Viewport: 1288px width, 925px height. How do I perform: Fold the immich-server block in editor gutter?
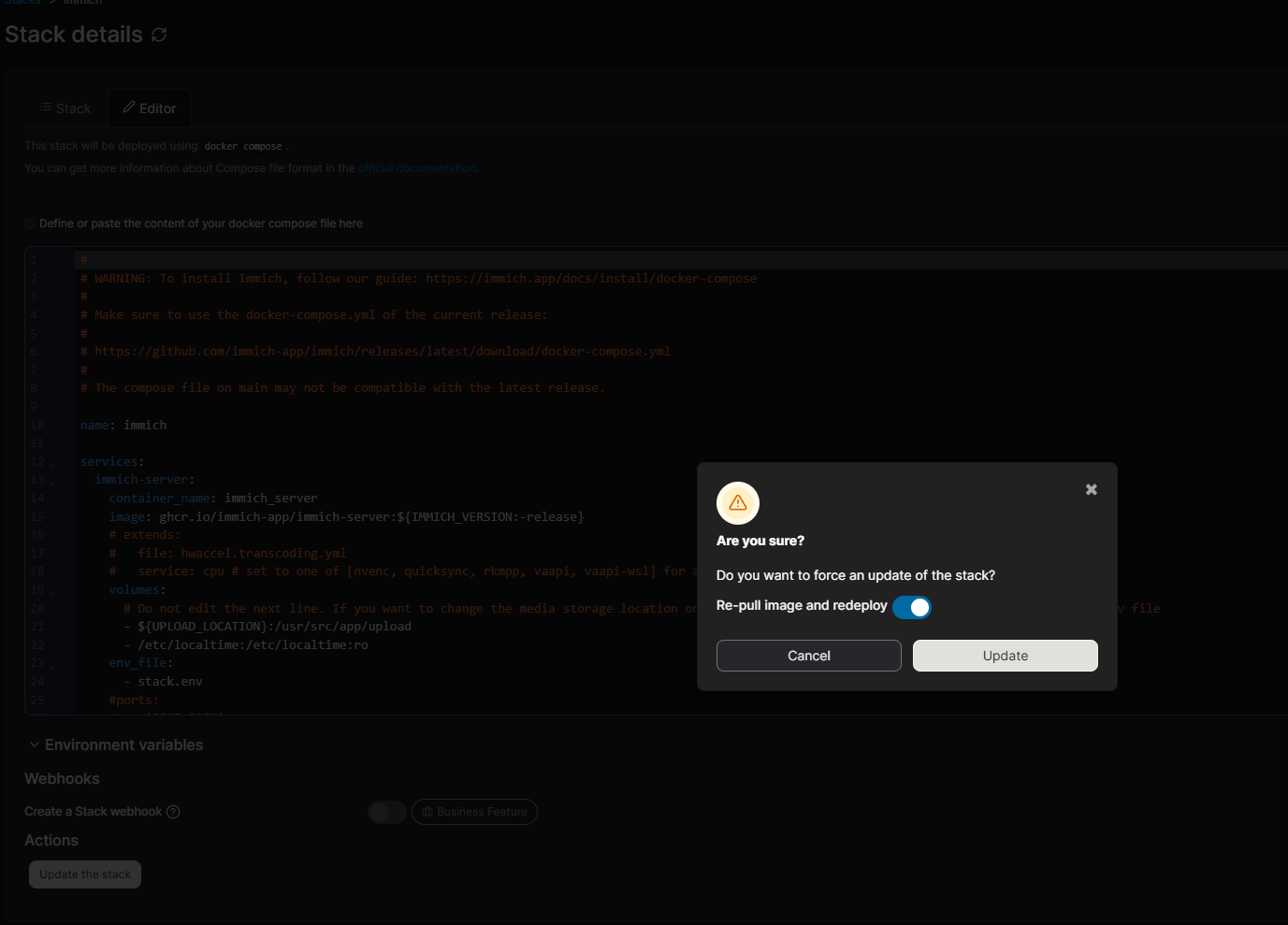(x=52, y=482)
